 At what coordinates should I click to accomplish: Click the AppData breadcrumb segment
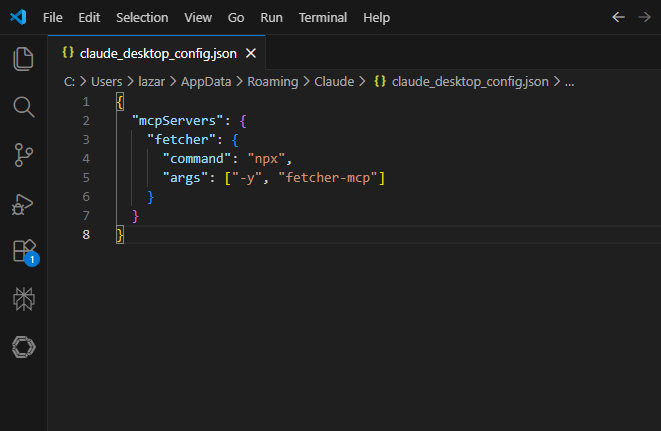tap(206, 81)
